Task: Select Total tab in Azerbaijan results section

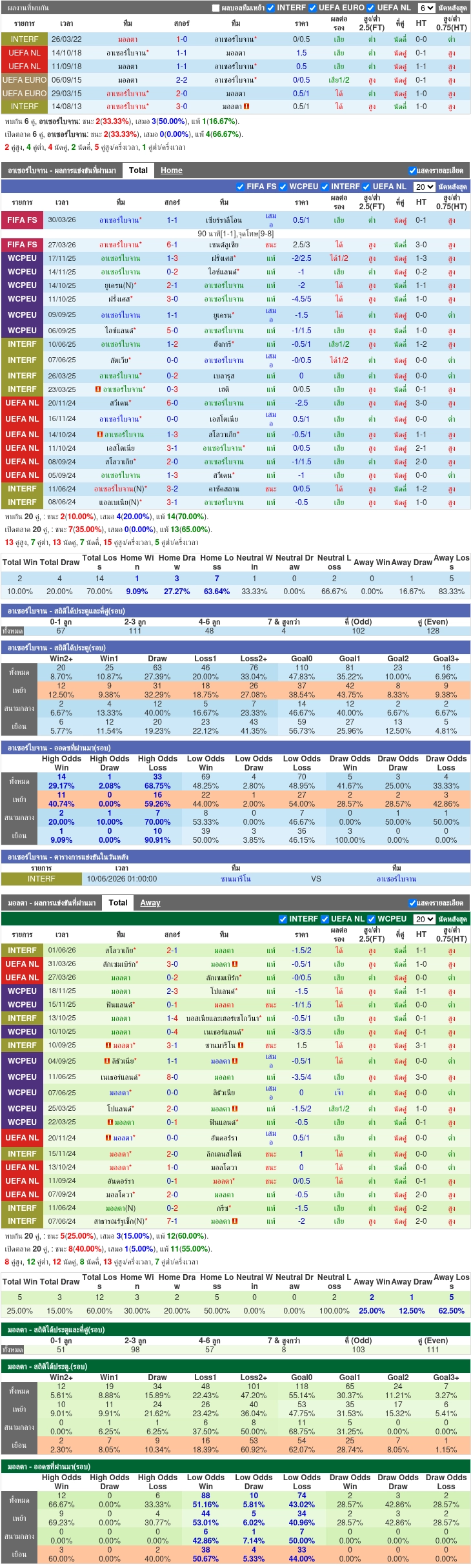Action: [138, 170]
